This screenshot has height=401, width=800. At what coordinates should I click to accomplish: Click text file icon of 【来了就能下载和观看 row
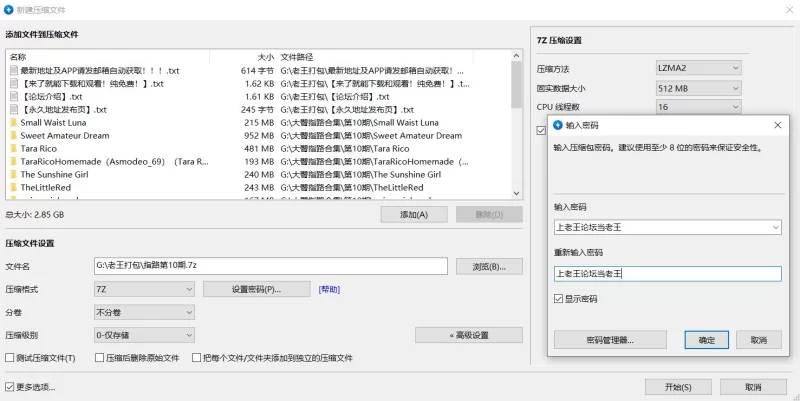coord(14,84)
